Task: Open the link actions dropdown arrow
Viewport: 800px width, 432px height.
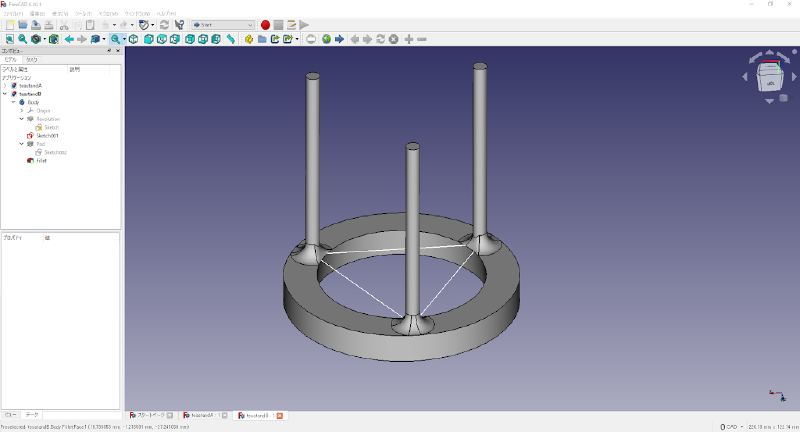Action: point(297,39)
